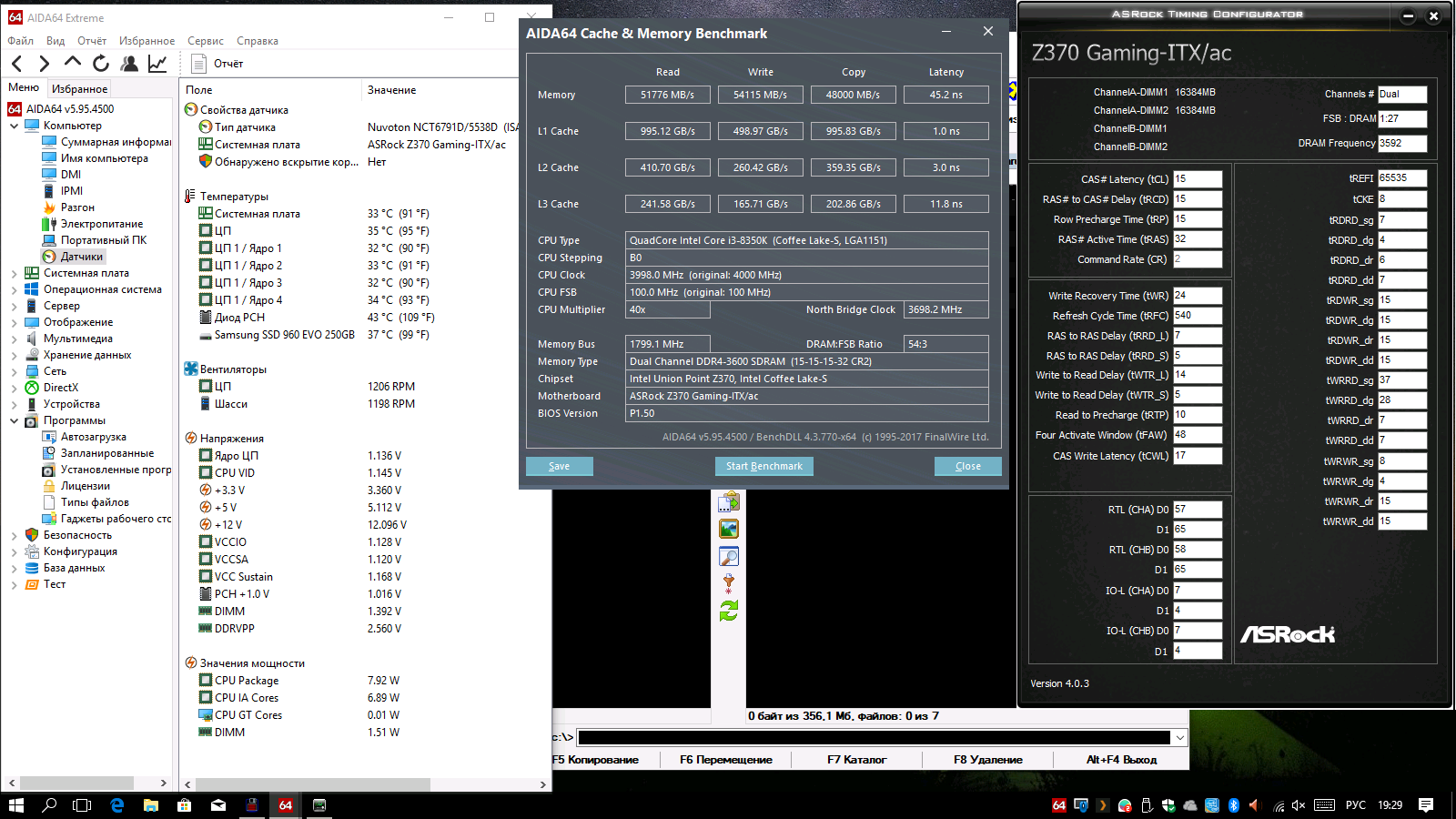The width and height of the screenshot is (1456, 819).
Task: Click the Save button in Benchmark window
Action: coord(560,466)
